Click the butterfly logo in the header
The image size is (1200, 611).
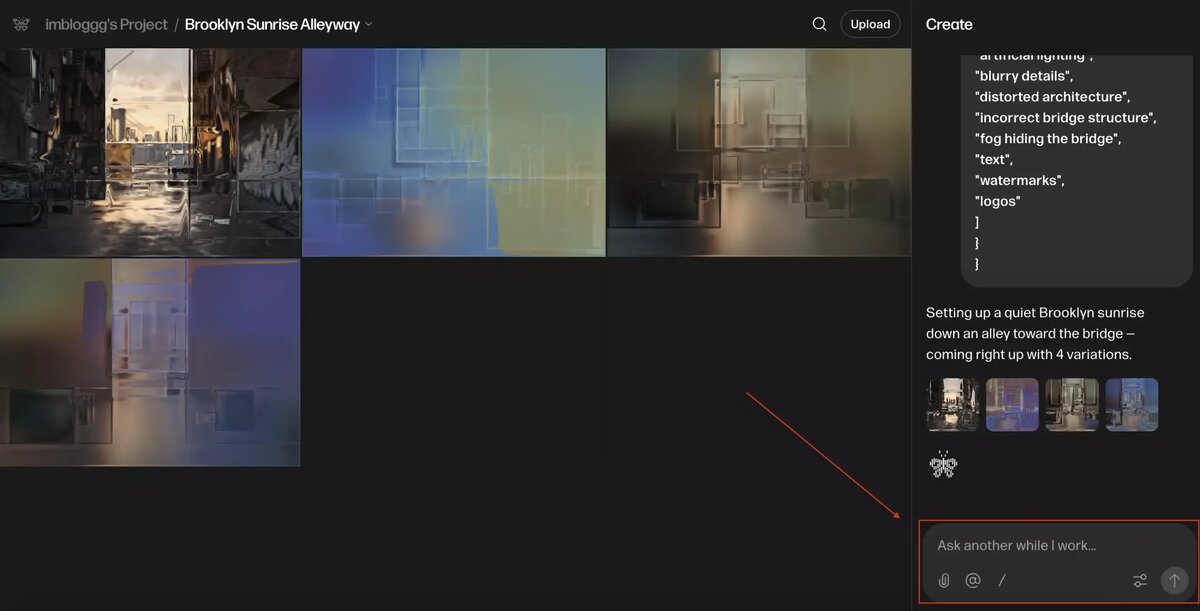coord(21,24)
